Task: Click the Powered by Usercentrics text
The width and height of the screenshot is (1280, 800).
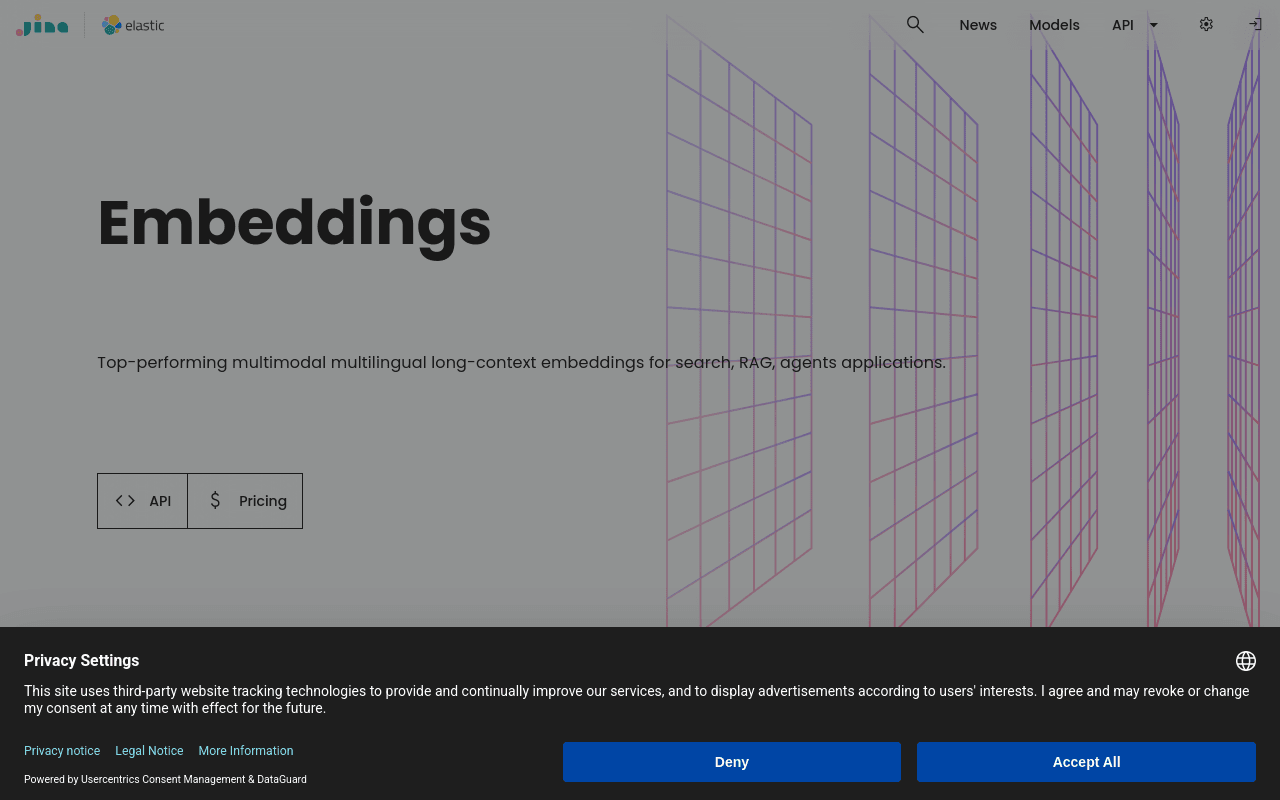Action: point(165,779)
